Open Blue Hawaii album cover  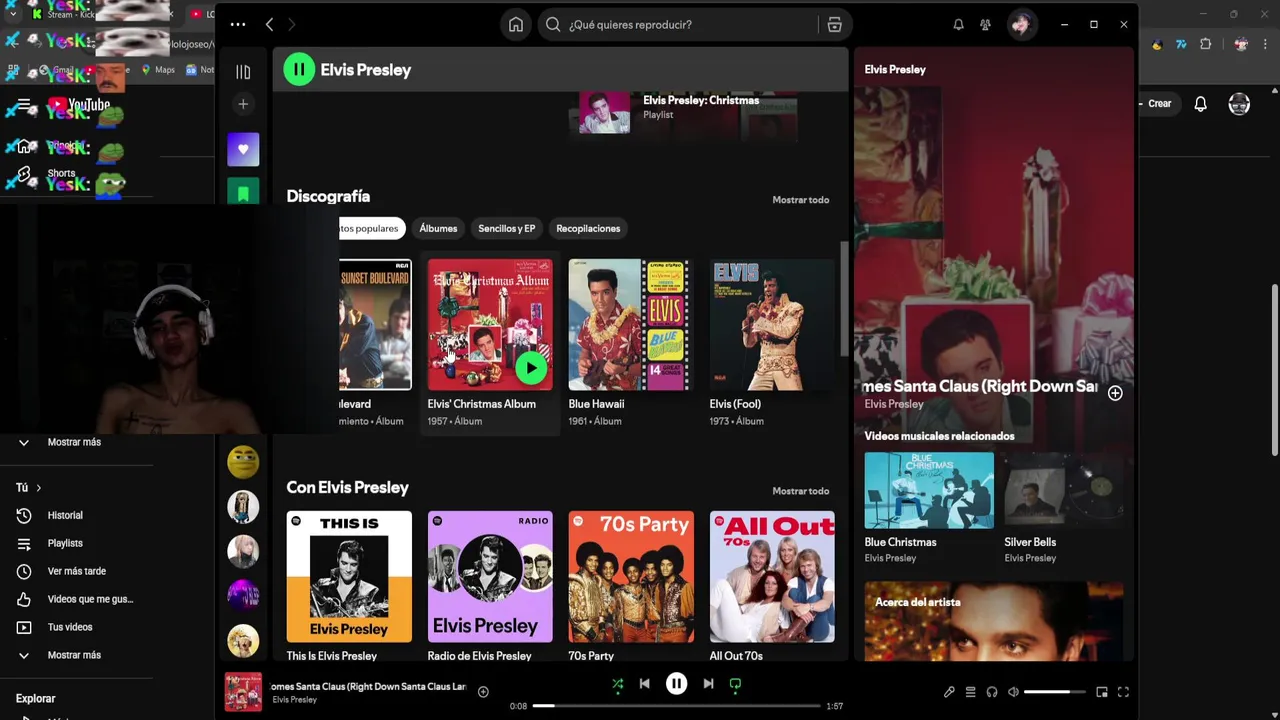630,324
